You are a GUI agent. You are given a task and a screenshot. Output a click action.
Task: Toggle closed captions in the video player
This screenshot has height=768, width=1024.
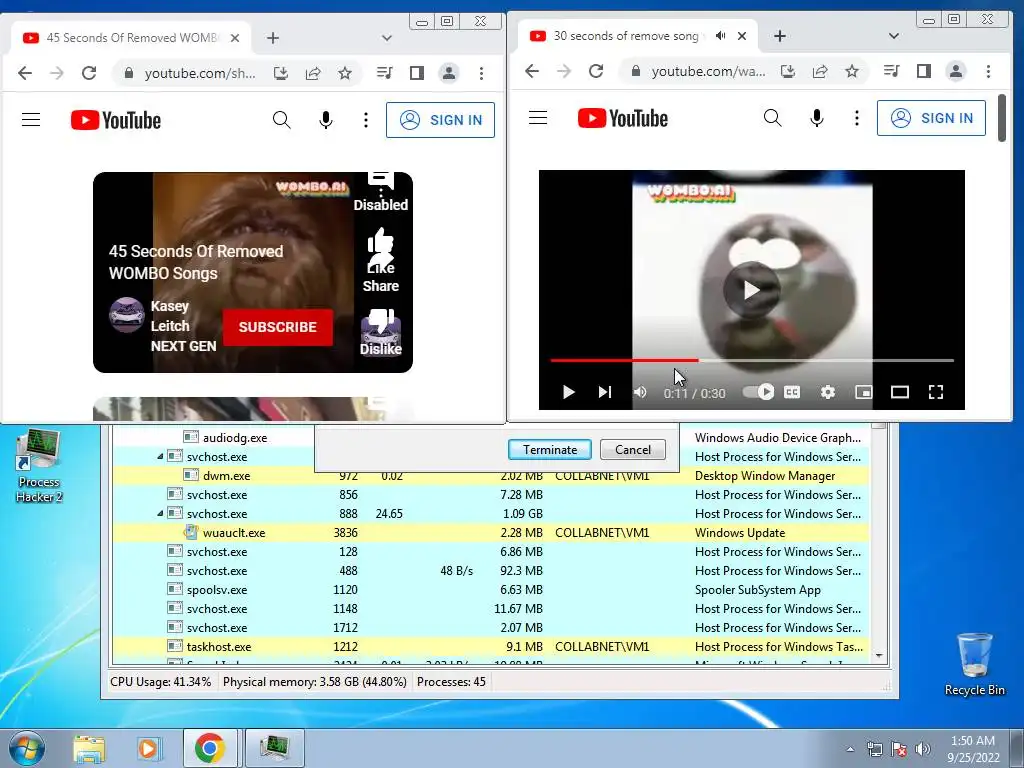pos(792,392)
